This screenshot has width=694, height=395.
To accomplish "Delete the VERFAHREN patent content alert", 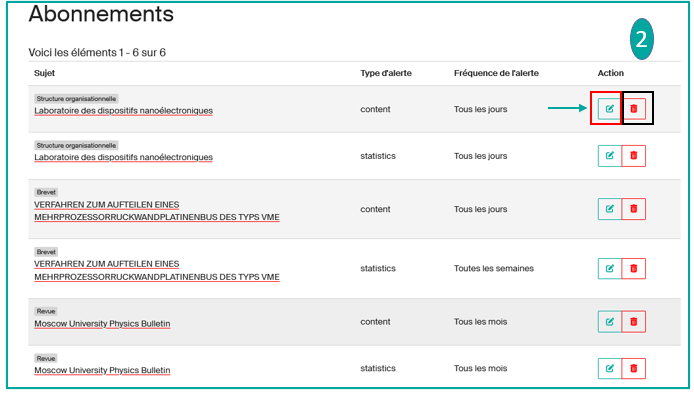I will [x=634, y=209].
